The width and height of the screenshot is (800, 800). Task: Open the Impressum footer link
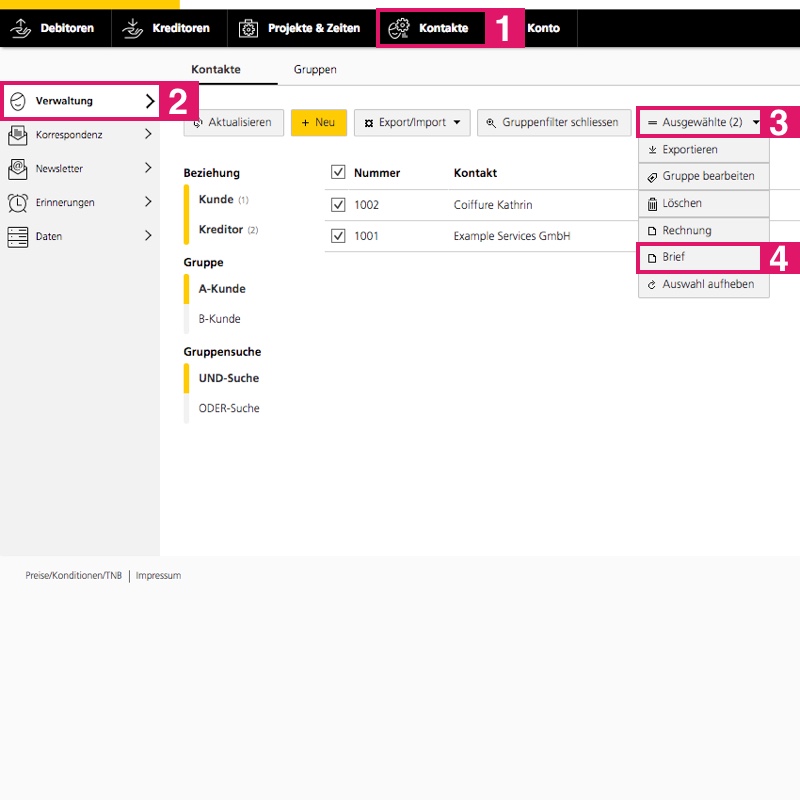158,576
